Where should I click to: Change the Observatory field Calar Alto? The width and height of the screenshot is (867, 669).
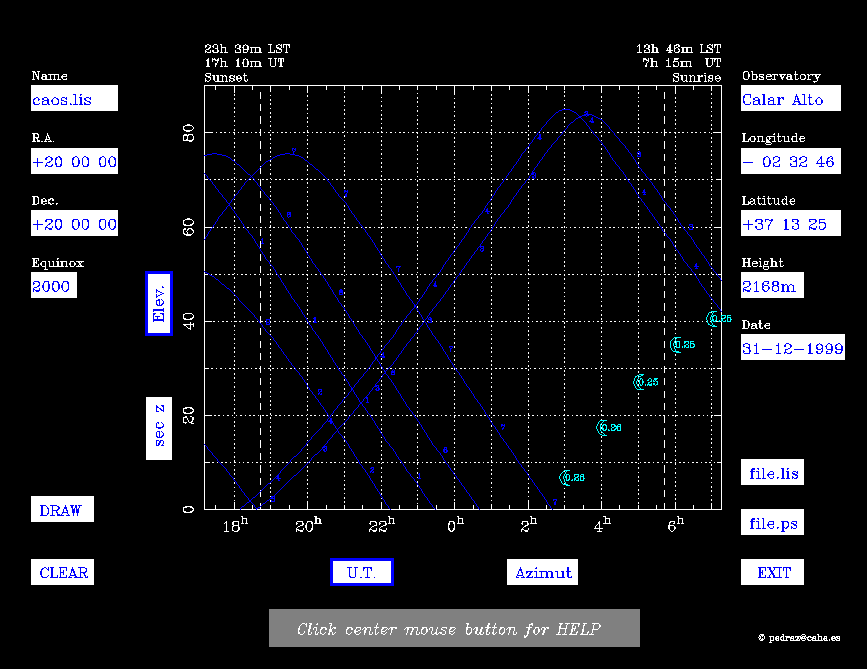pyautogui.click(x=783, y=99)
